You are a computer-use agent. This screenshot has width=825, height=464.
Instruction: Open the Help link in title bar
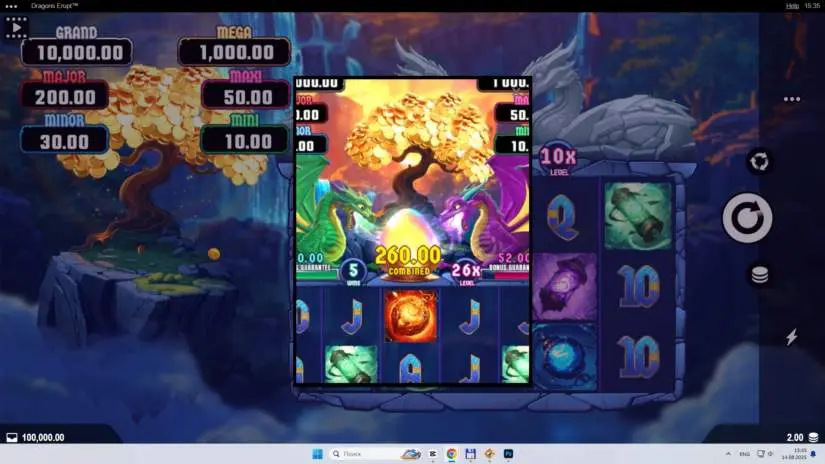click(792, 6)
